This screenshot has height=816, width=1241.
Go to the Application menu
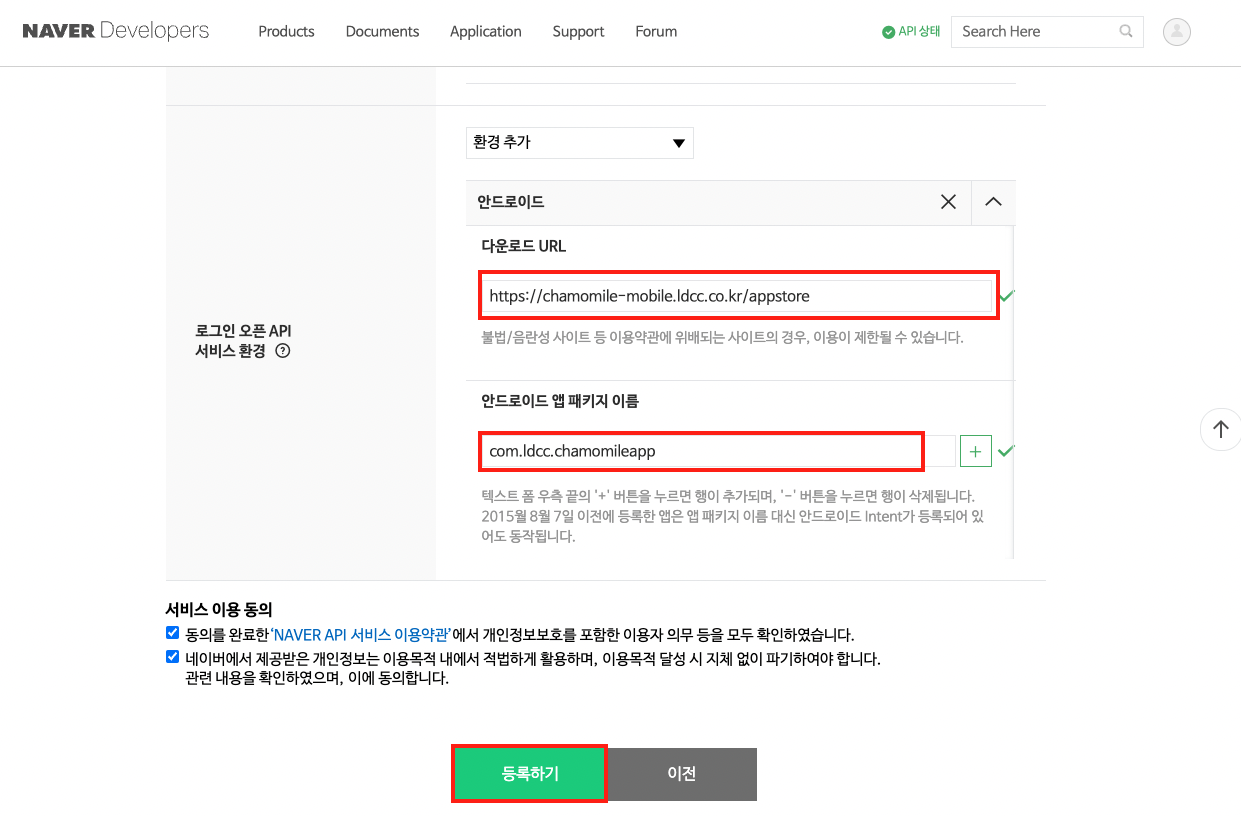coord(485,32)
